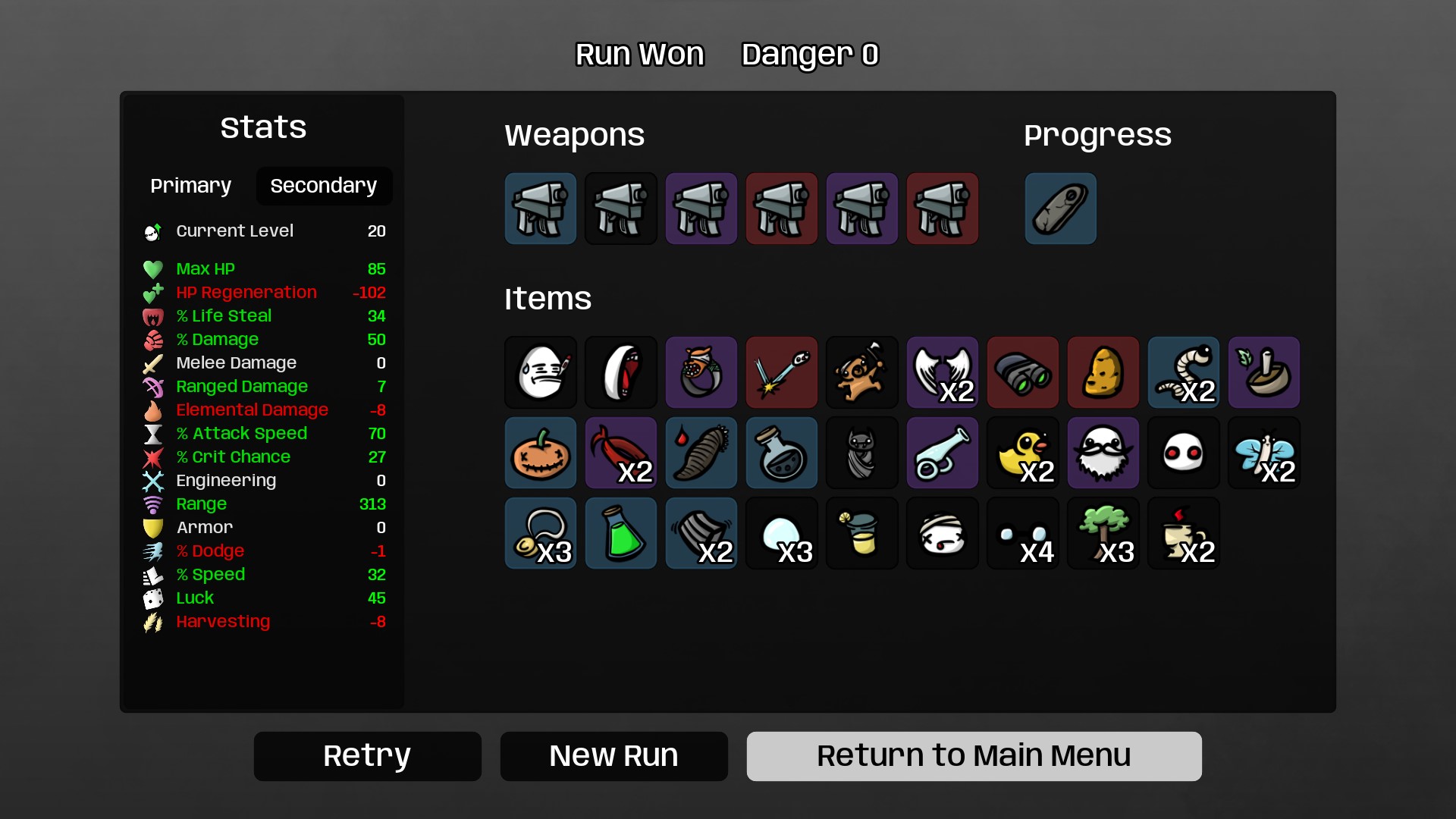Select the potato item icon
Viewport: 1456px width, 819px height.
pos(1103,372)
